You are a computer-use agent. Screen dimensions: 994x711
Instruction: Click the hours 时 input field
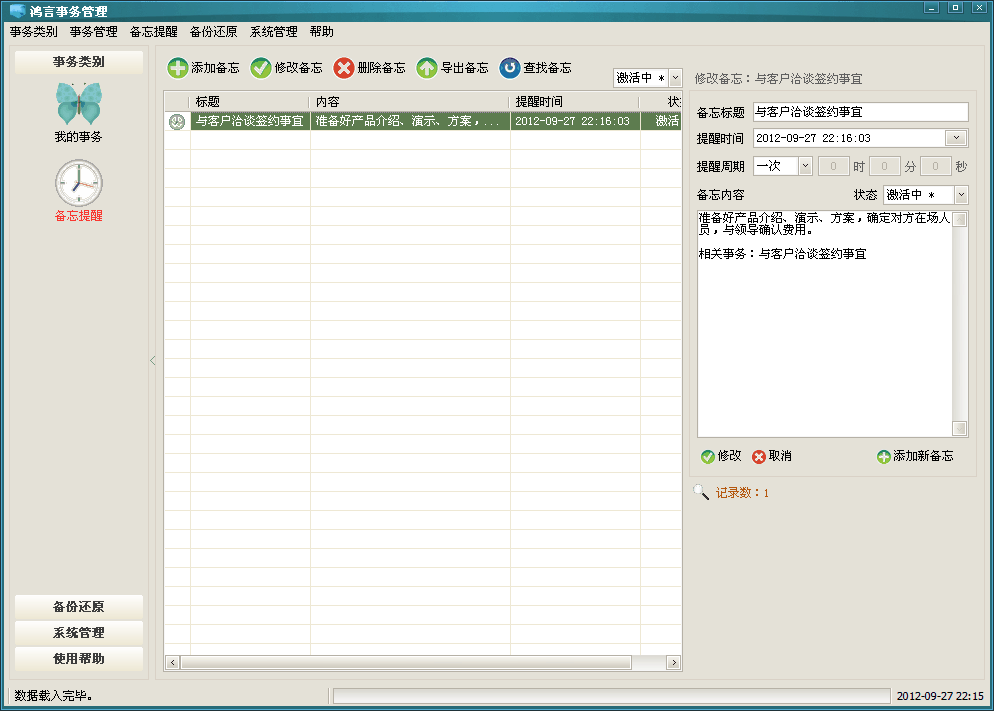(833, 166)
